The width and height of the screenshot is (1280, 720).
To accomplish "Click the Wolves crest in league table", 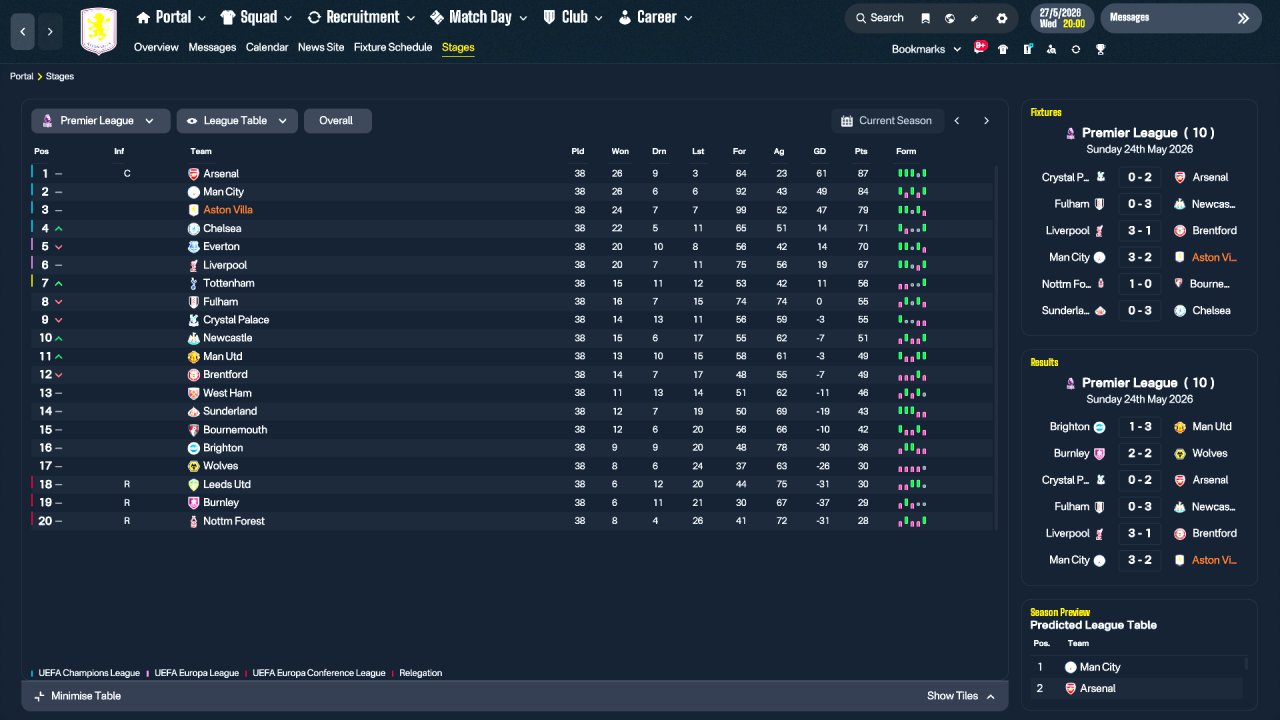I will coord(194,466).
